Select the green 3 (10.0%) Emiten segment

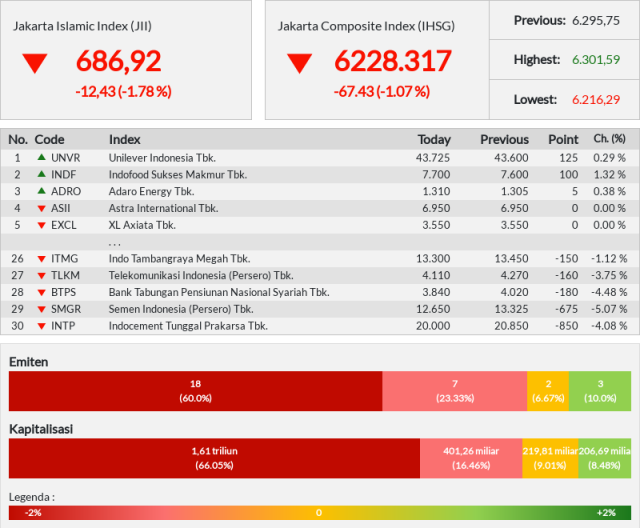point(600,391)
